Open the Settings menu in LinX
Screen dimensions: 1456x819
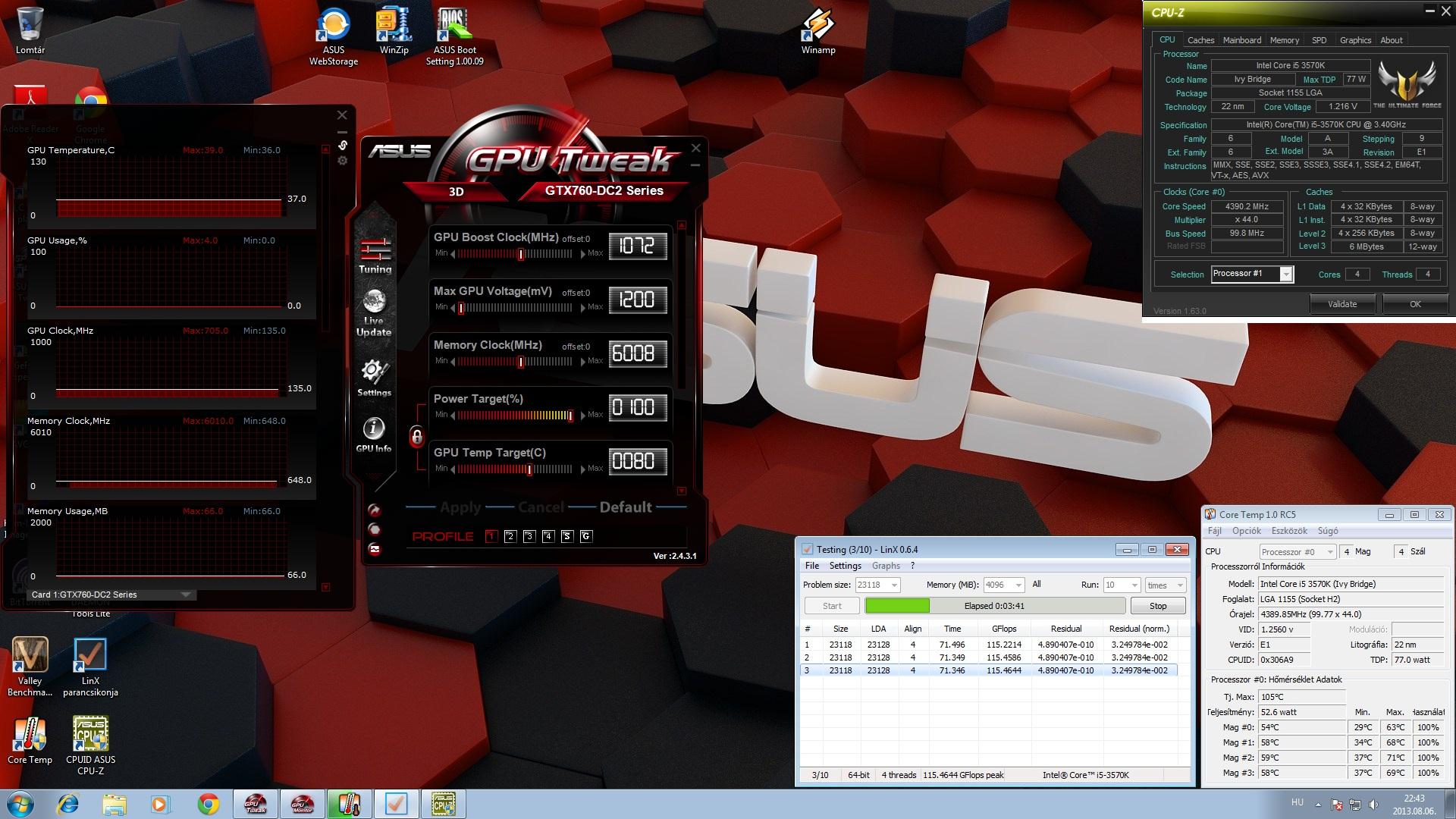click(845, 566)
